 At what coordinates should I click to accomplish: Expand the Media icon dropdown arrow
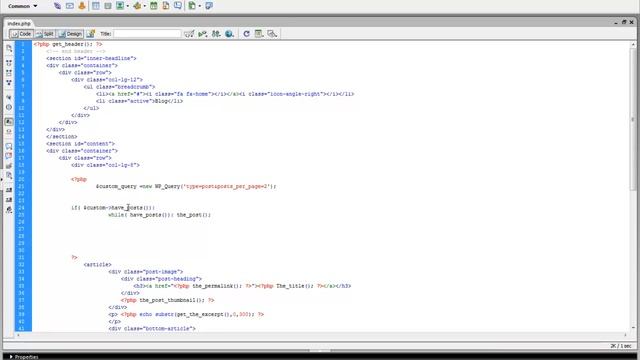tap(144, 6)
